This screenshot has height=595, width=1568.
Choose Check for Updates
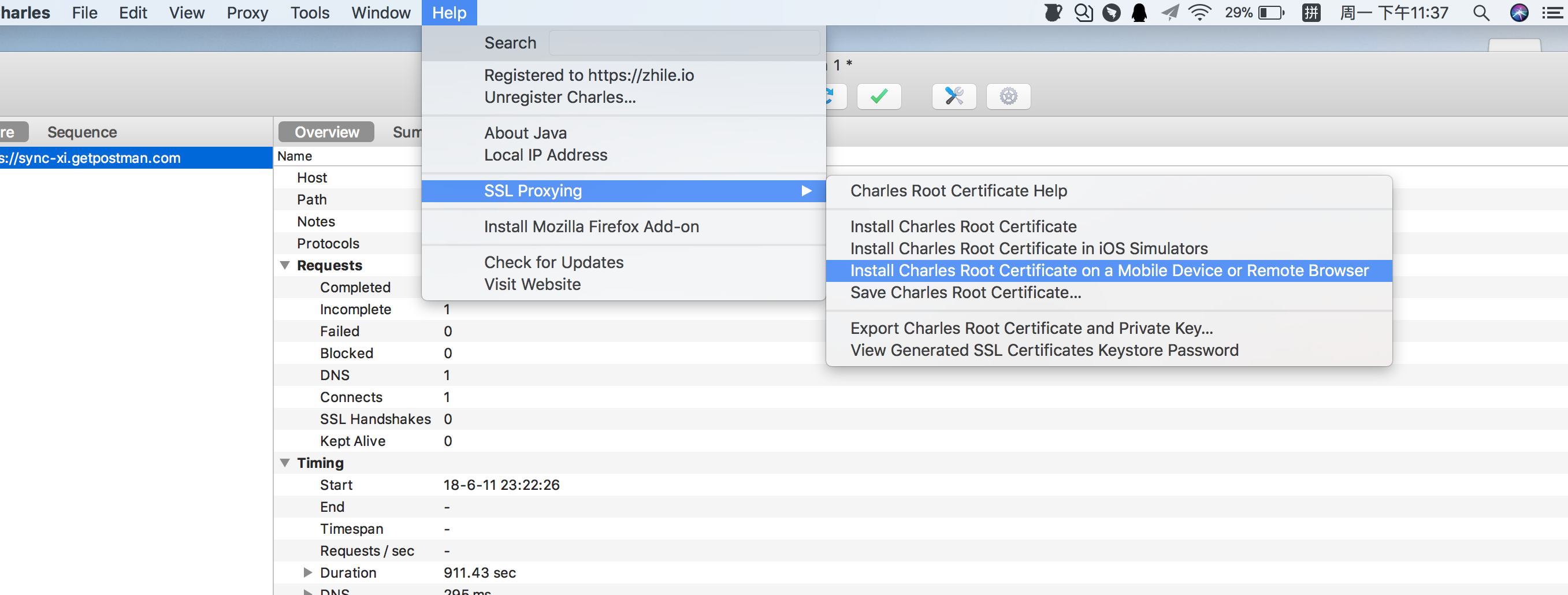click(623, 263)
